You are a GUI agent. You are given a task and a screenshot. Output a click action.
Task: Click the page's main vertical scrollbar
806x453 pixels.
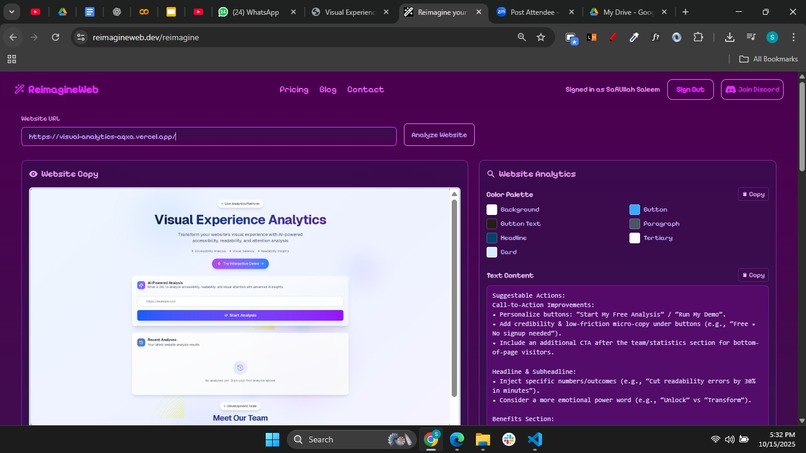[x=802, y=126]
